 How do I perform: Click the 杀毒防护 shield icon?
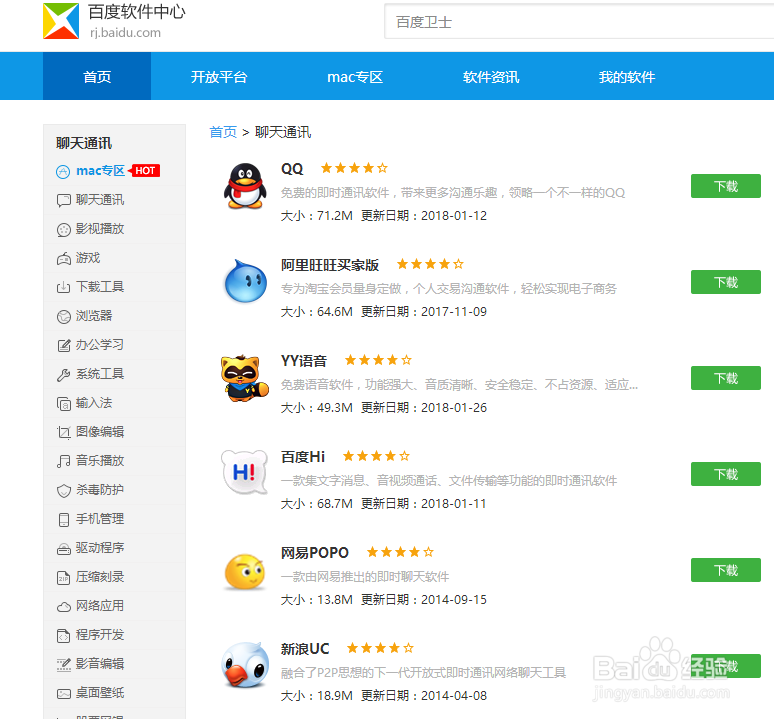click(x=64, y=491)
